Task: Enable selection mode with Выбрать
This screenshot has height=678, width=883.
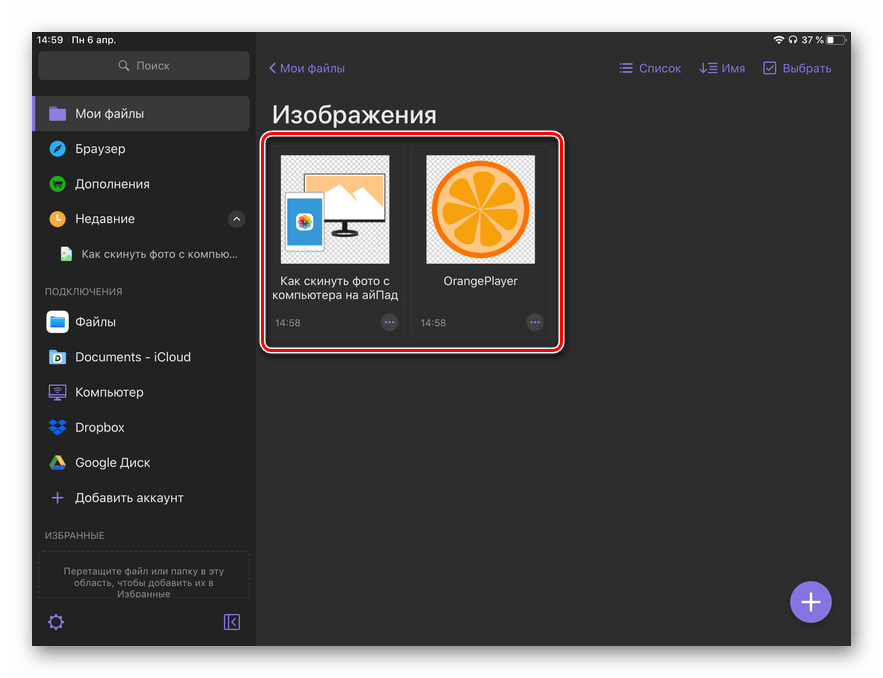Action: point(797,68)
